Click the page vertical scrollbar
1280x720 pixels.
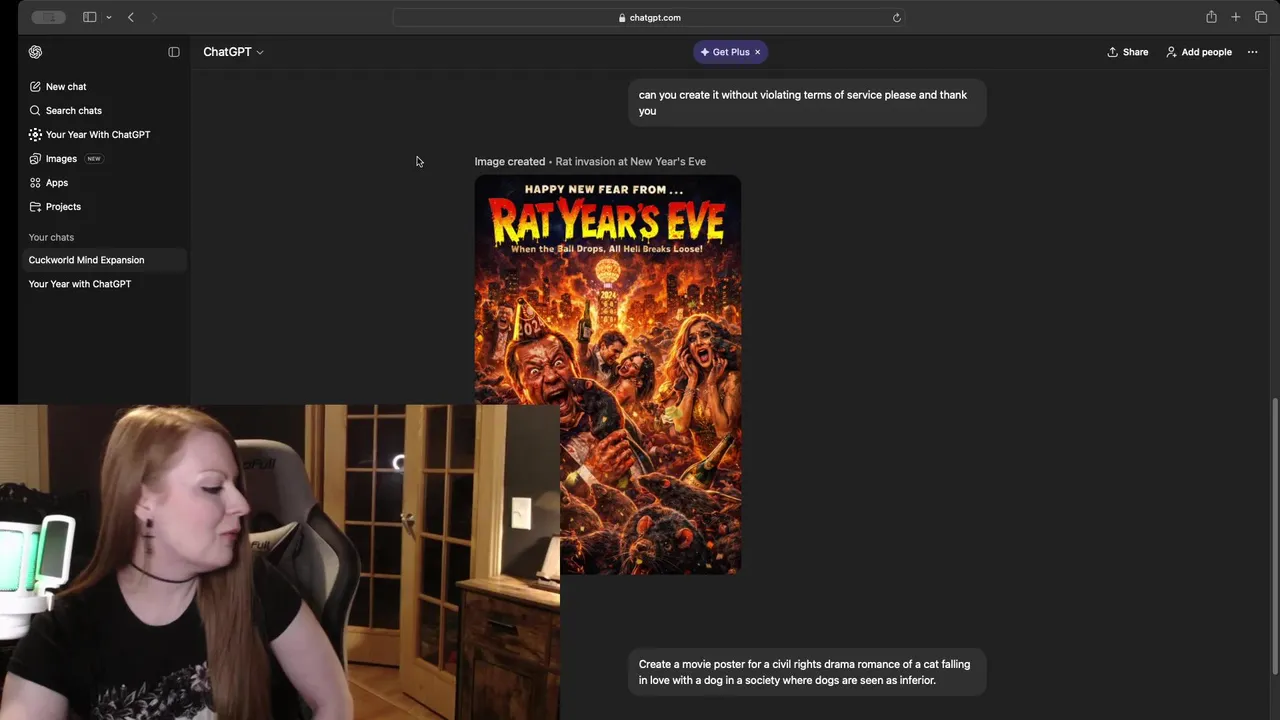click(x=1274, y=536)
